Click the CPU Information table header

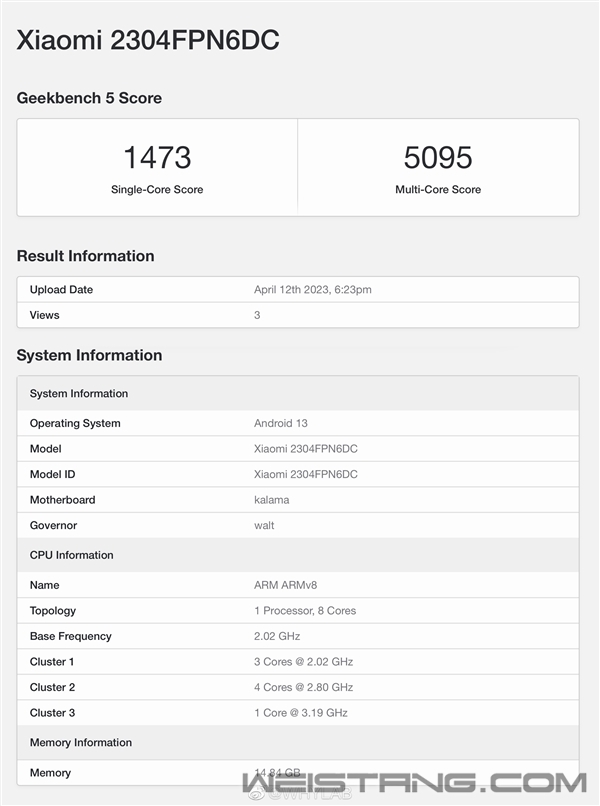[x=72, y=555]
